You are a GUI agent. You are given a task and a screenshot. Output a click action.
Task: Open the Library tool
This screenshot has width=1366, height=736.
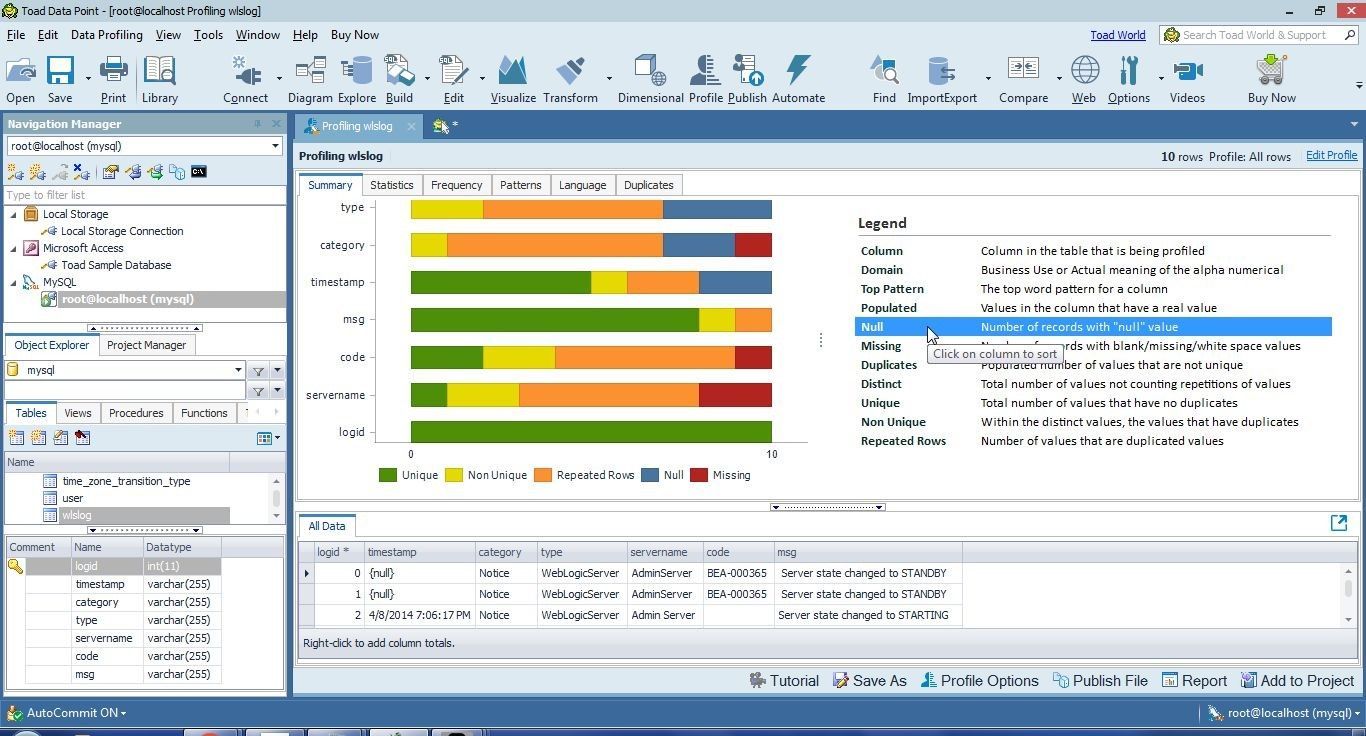click(x=159, y=79)
